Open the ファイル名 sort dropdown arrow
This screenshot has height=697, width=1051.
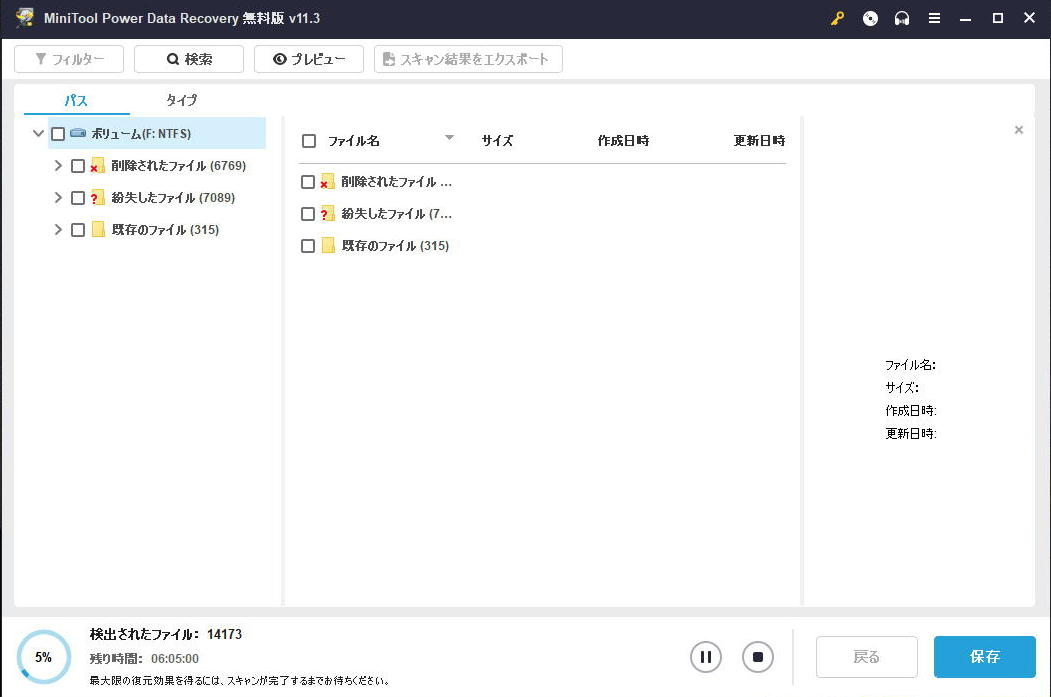click(x=449, y=138)
